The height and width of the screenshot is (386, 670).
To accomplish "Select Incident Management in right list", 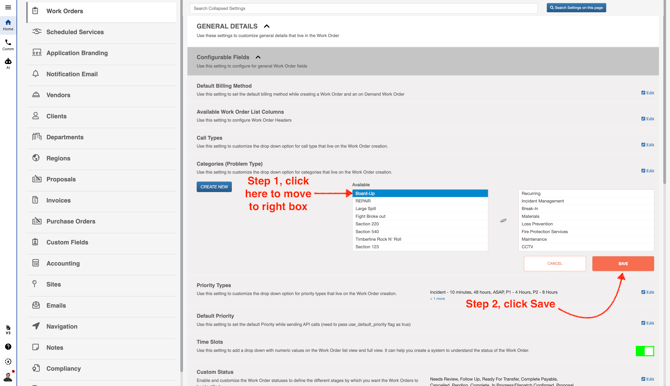I will pyautogui.click(x=586, y=201).
